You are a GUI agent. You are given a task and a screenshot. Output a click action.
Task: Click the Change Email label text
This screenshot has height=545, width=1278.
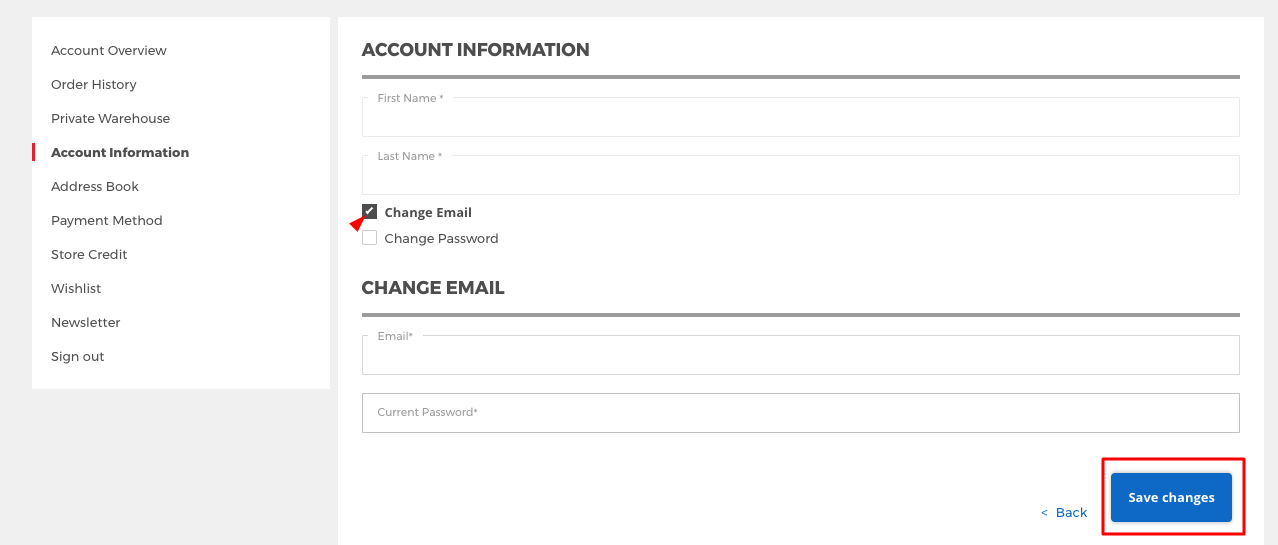pos(428,212)
